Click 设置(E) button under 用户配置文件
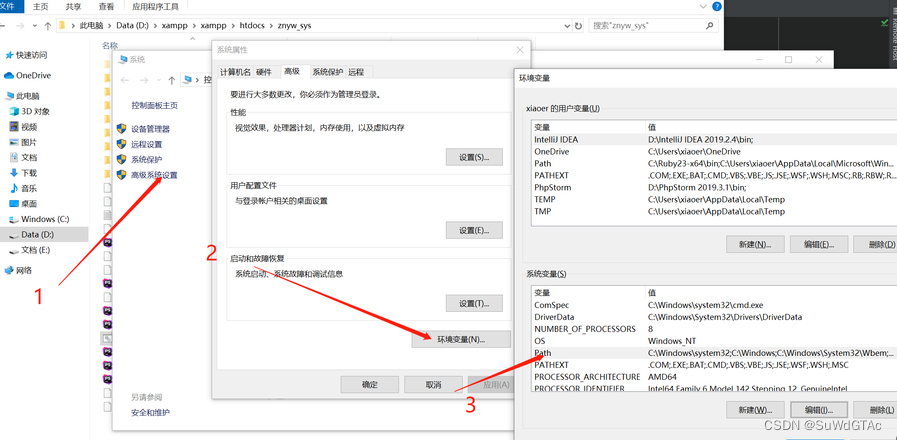897x440 pixels. tap(474, 230)
